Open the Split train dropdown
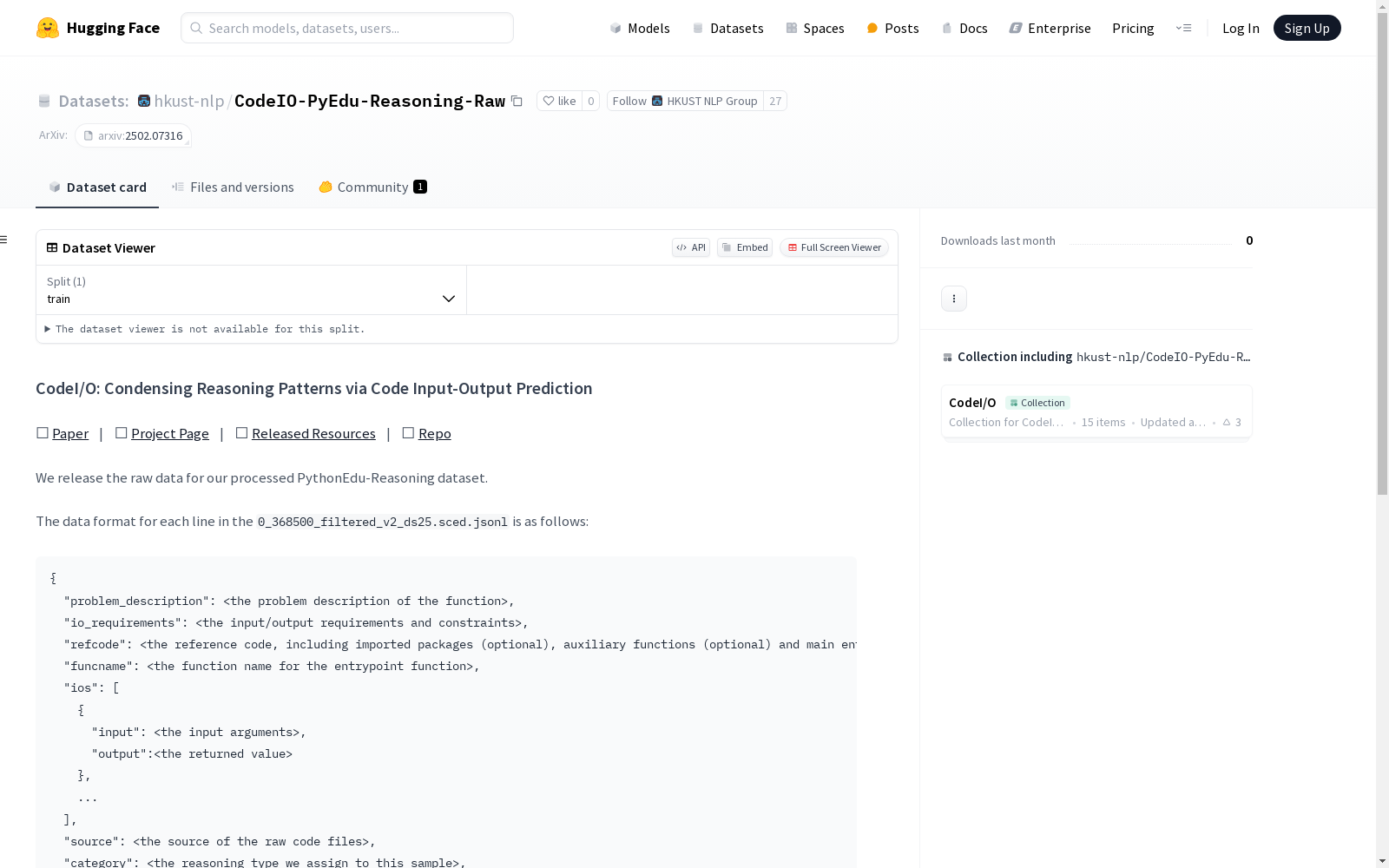 pos(251,290)
